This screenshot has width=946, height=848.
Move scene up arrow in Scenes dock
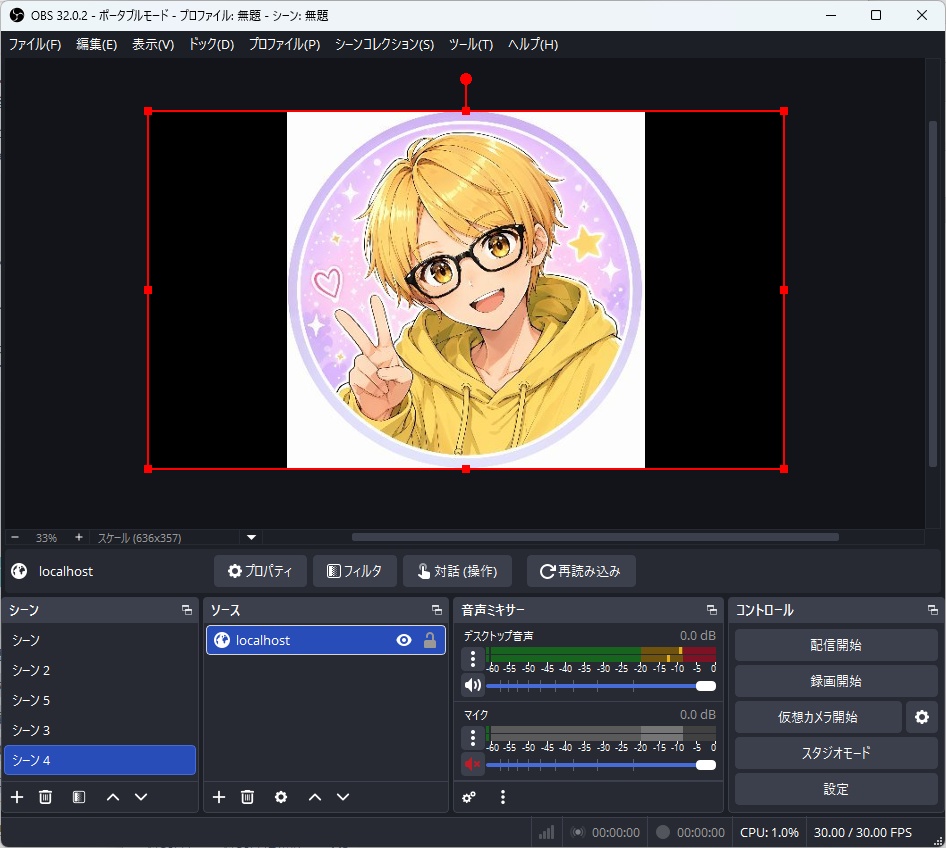click(x=113, y=797)
